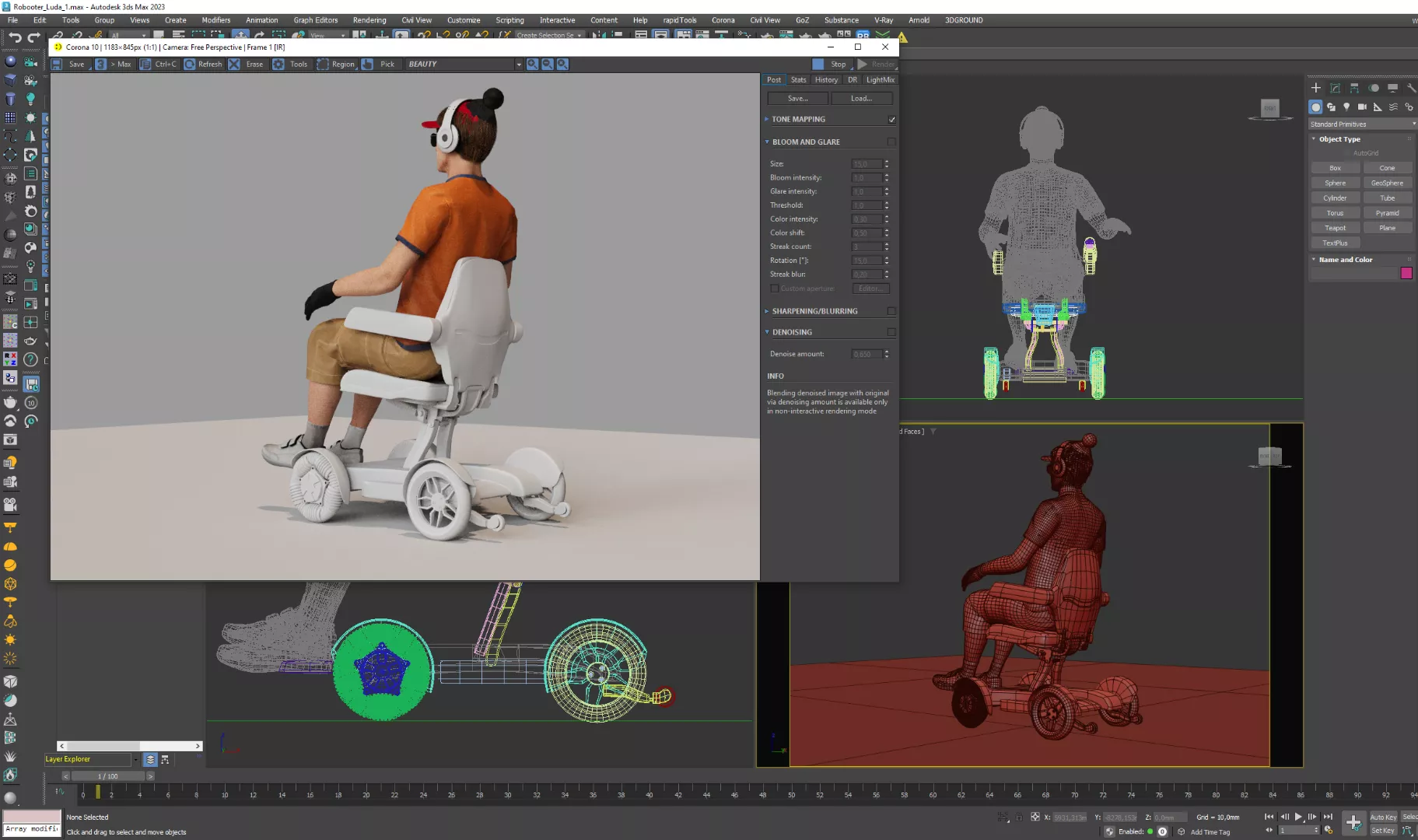The image size is (1418, 840).
Task: Click the Teapot primitive button
Action: [1335, 228]
